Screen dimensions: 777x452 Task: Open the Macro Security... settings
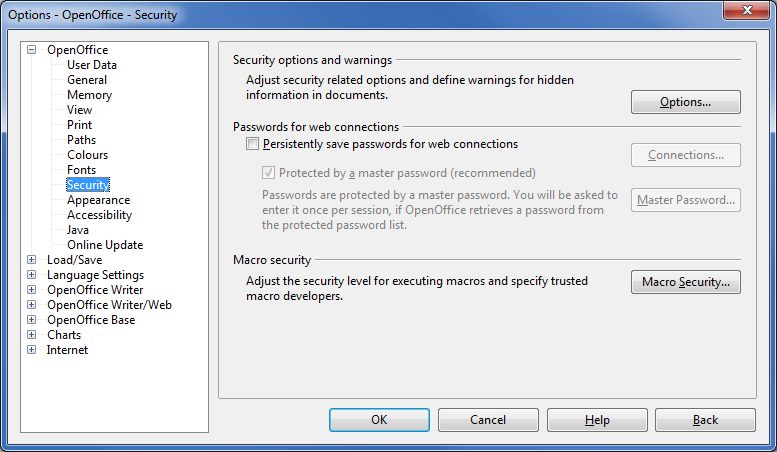(685, 282)
